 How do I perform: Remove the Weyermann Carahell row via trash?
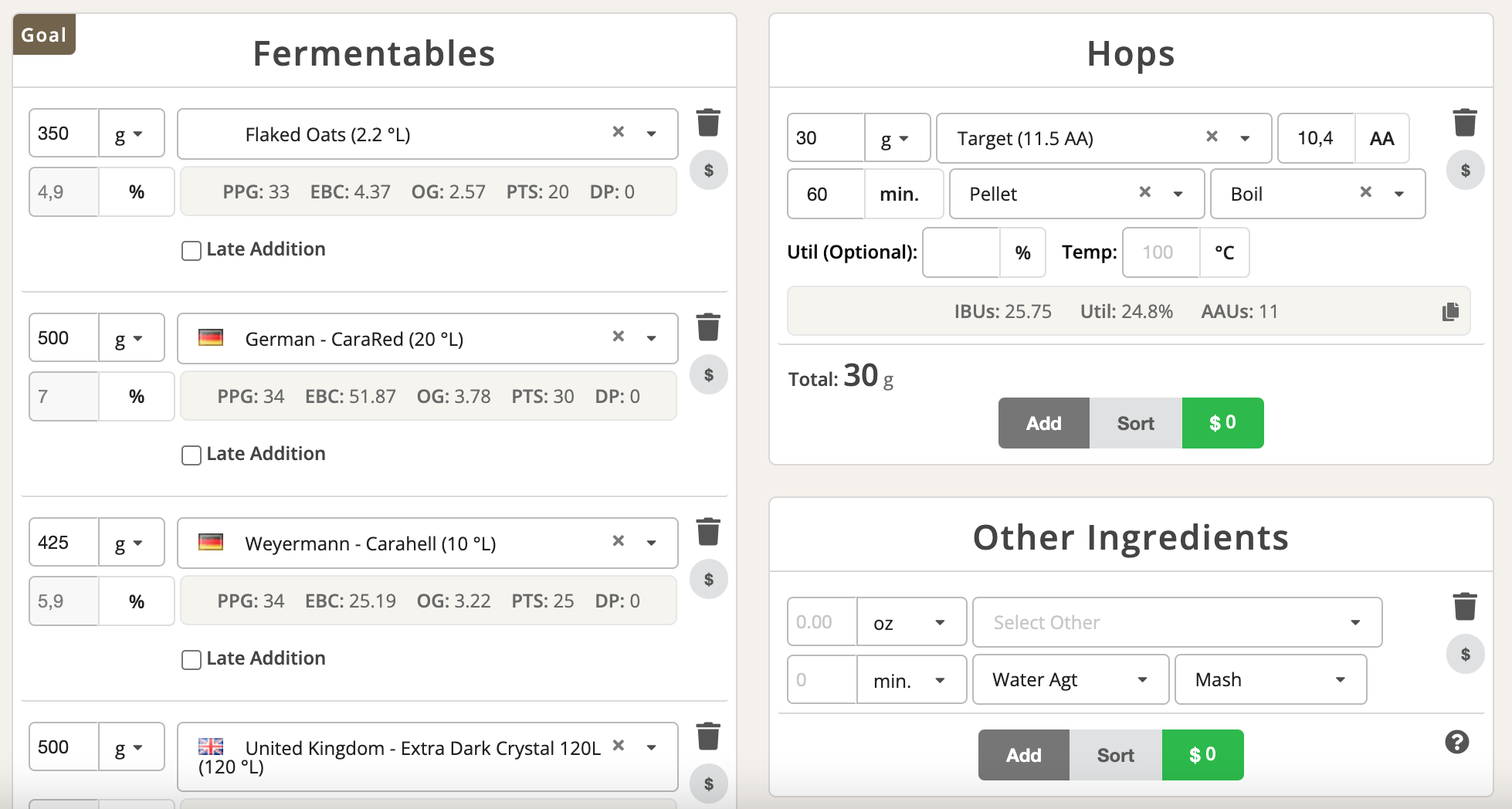pyautogui.click(x=708, y=532)
